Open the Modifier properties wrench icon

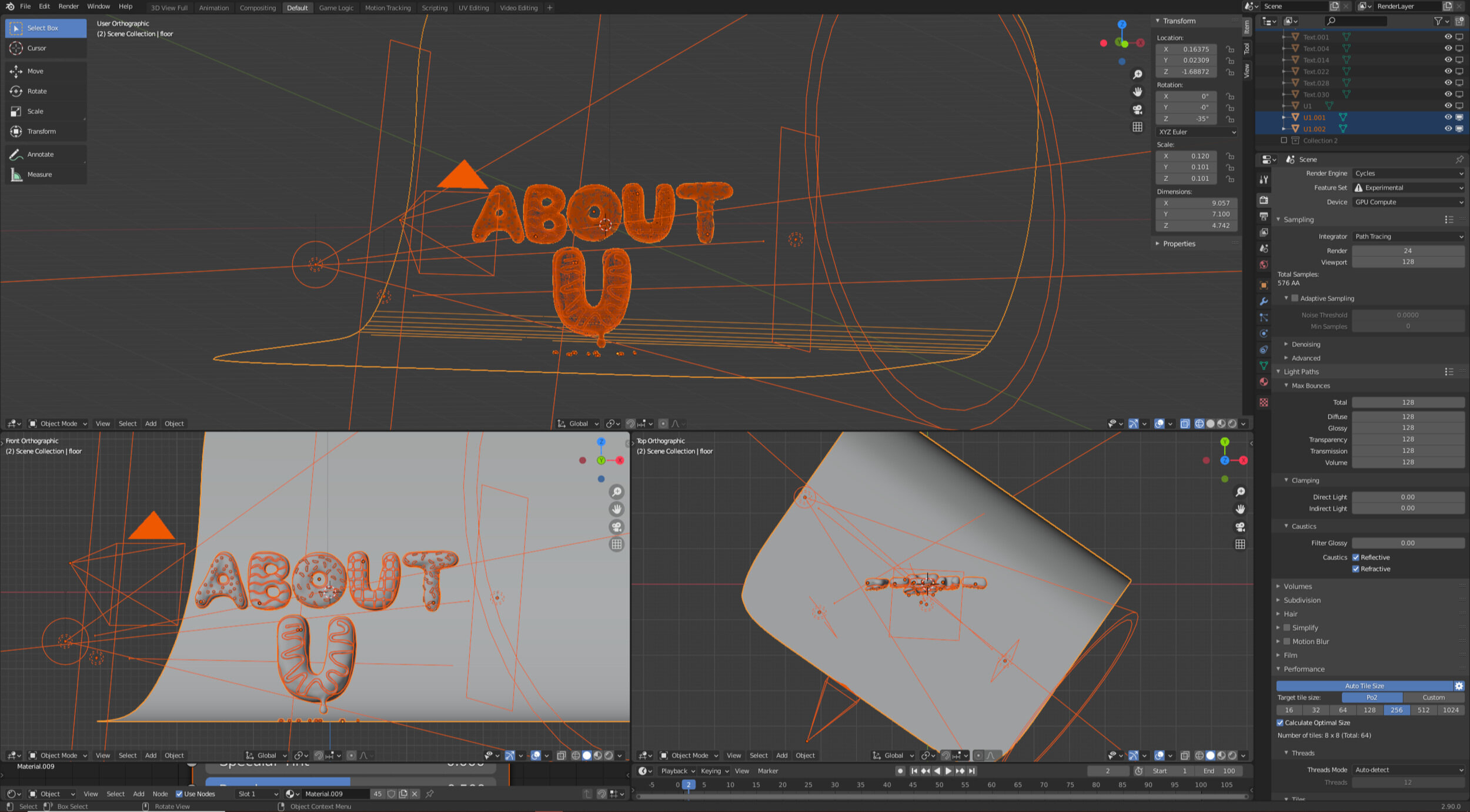pyautogui.click(x=1263, y=301)
